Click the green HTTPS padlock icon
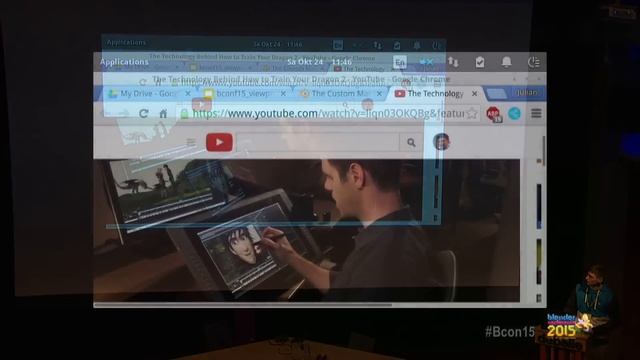This screenshot has width=640, height=360. pos(184,113)
